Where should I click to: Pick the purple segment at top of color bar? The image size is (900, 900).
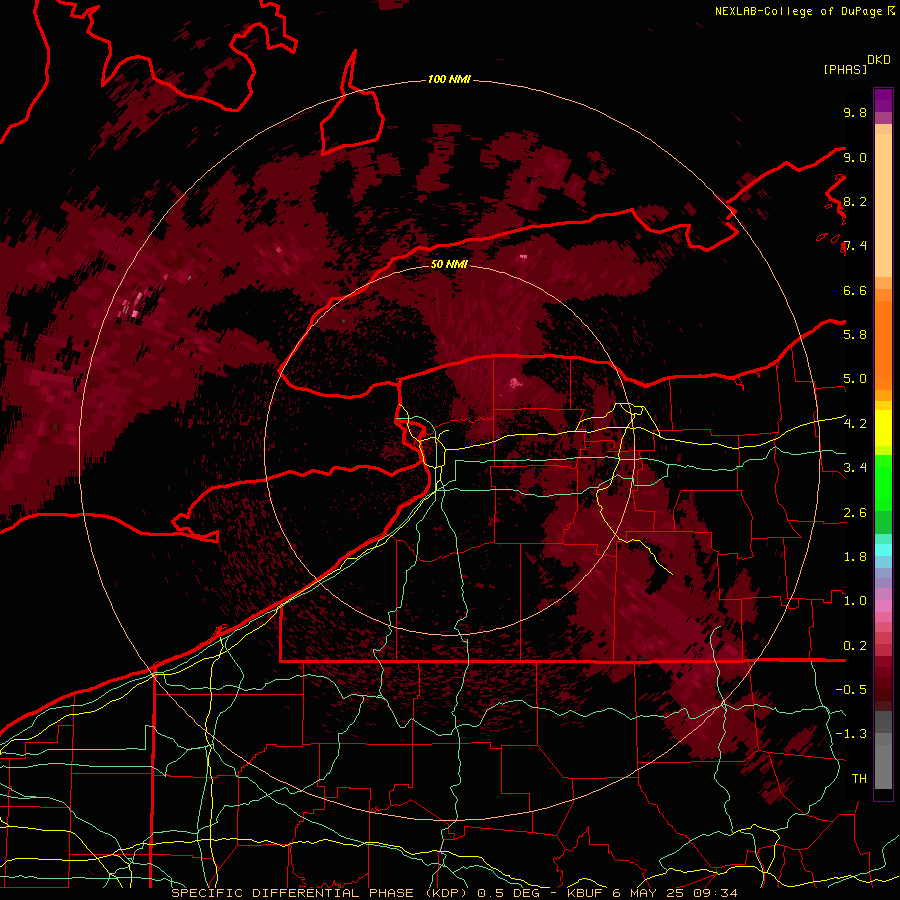[883, 100]
